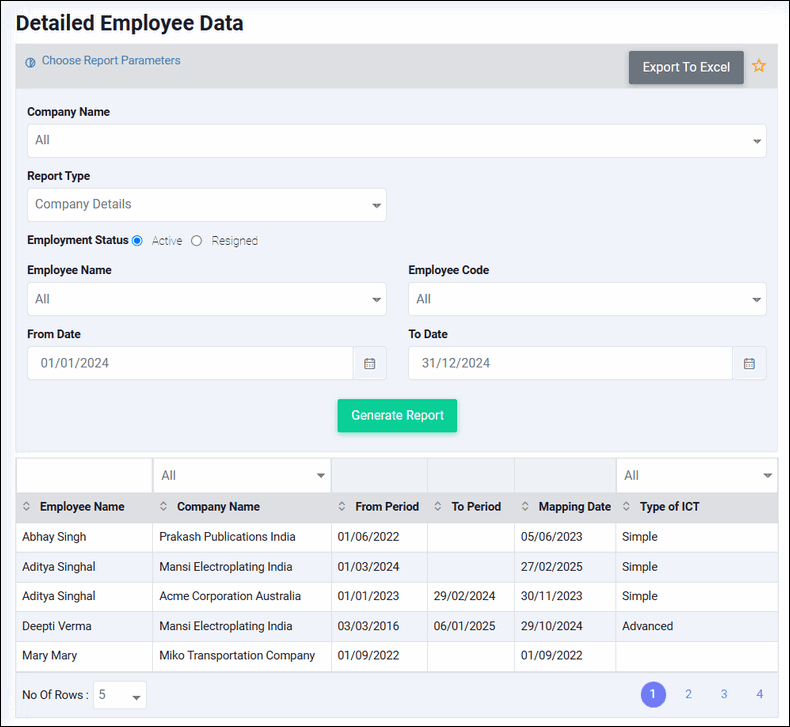Open the To Date calendar picker
The height and width of the screenshot is (727, 790).
click(x=749, y=363)
